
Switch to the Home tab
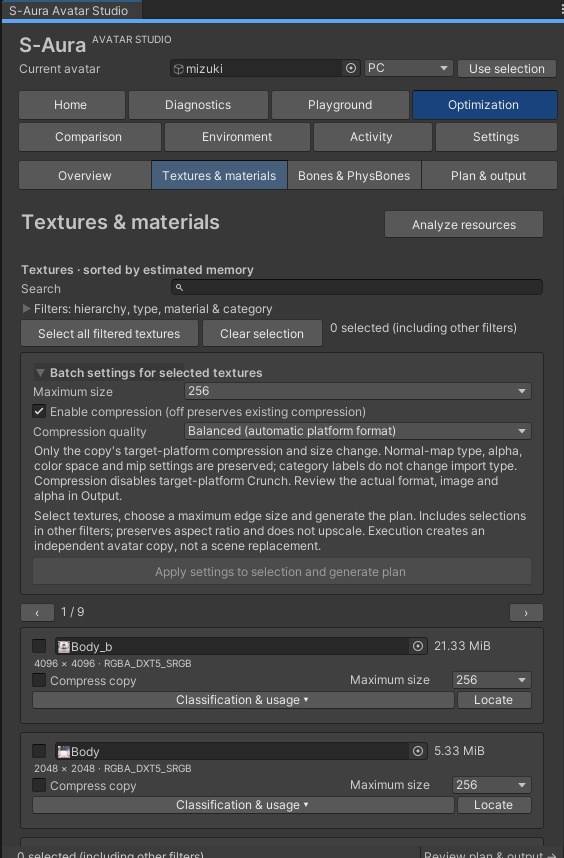point(72,105)
